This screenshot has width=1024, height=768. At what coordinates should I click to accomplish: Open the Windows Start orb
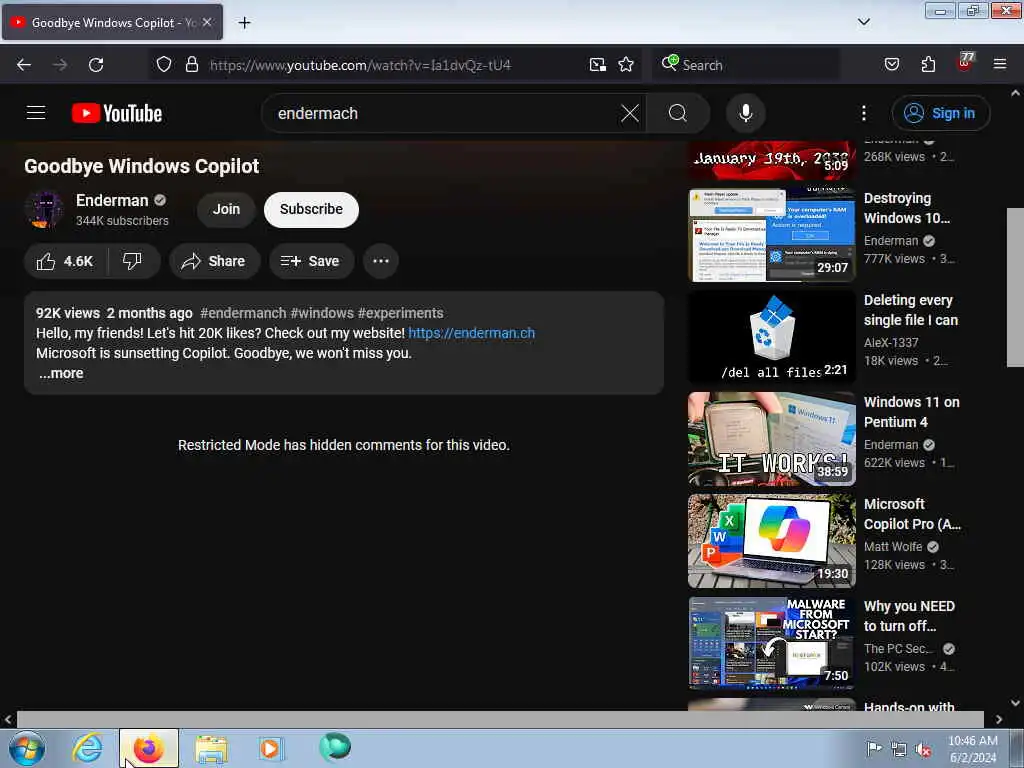[x=27, y=748]
